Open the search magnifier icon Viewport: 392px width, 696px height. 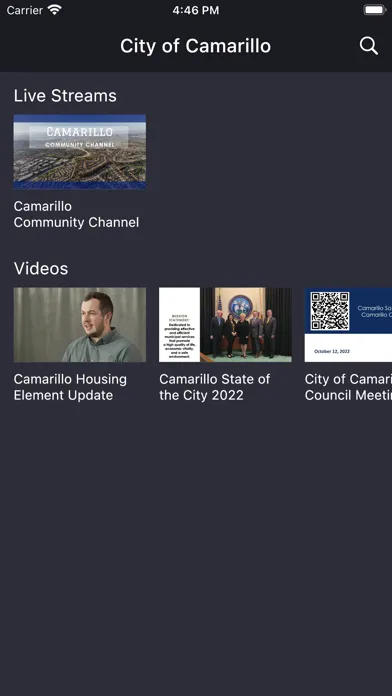368,46
